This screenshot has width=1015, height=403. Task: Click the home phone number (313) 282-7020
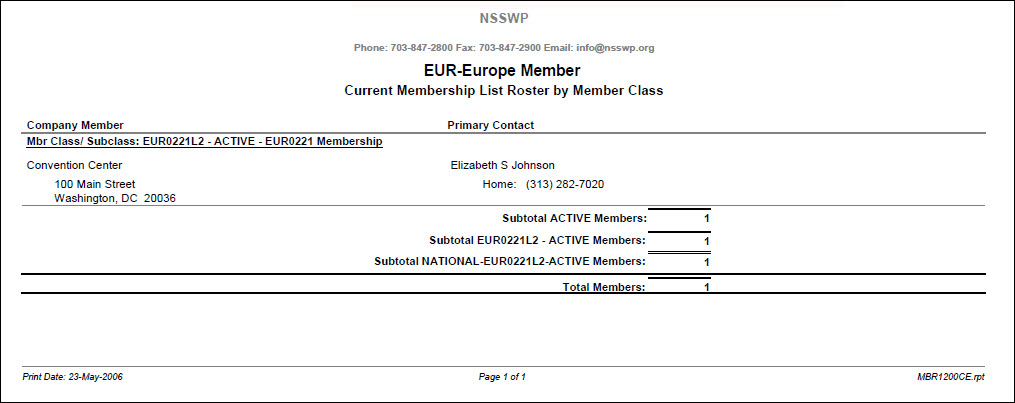click(x=564, y=184)
